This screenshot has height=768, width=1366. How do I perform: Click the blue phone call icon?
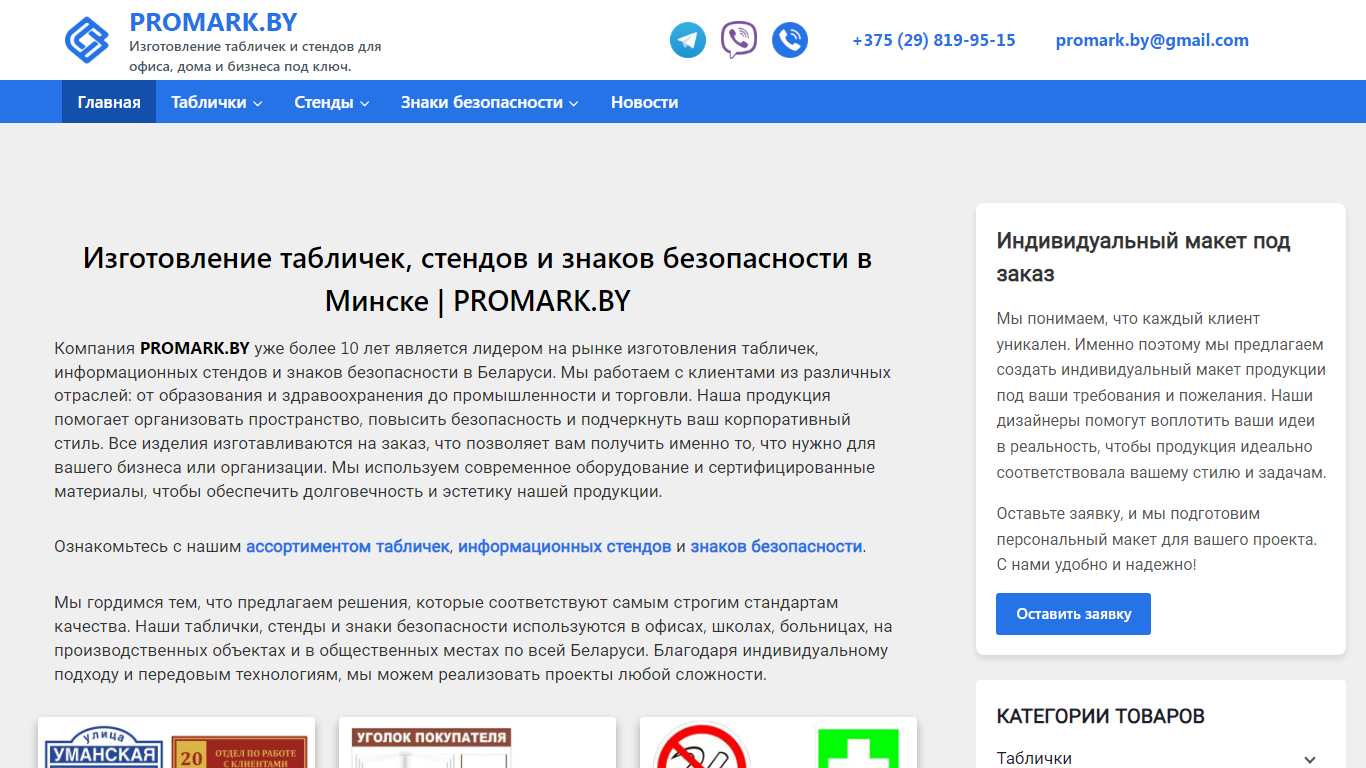[x=790, y=40]
